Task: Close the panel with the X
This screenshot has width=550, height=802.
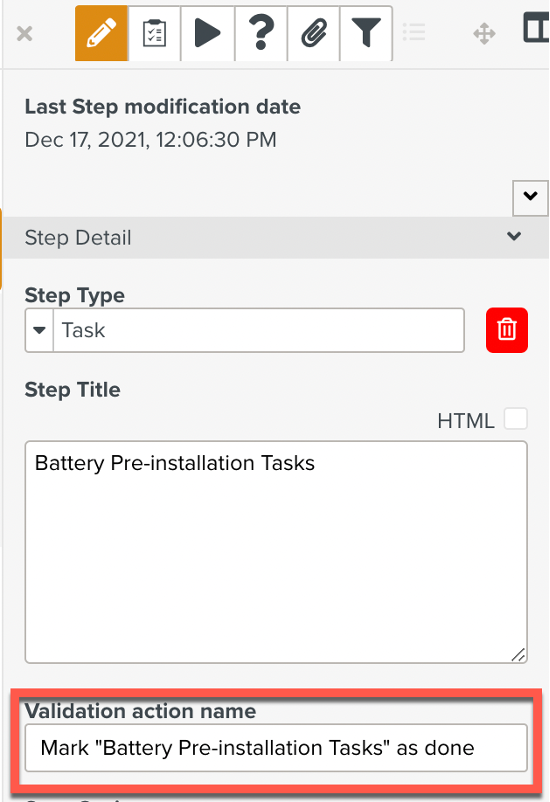Action: pyautogui.click(x=25, y=34)
